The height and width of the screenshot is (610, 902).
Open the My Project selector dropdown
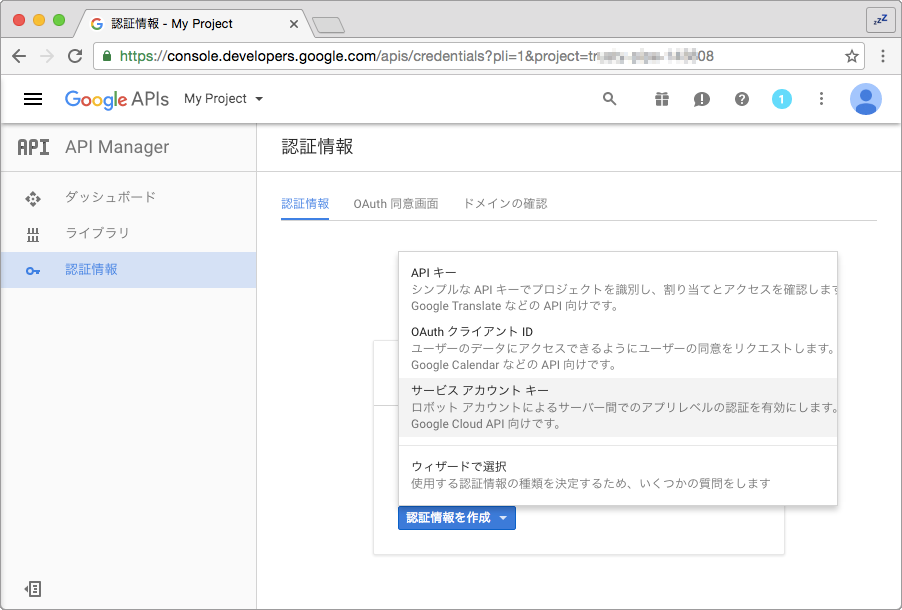click(223, 99)
